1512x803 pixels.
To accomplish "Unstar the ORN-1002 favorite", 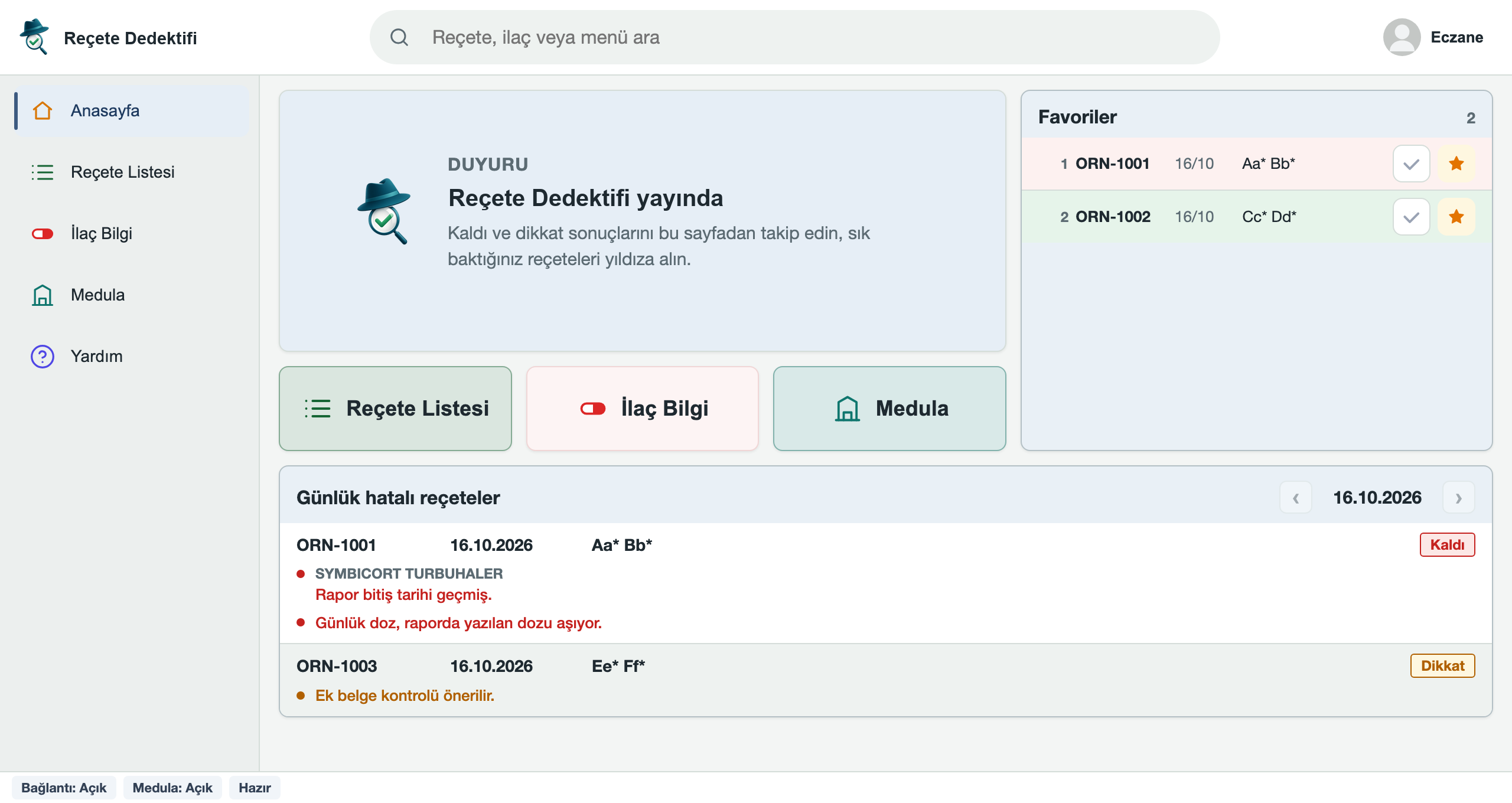I will (x=1456, y=217).
